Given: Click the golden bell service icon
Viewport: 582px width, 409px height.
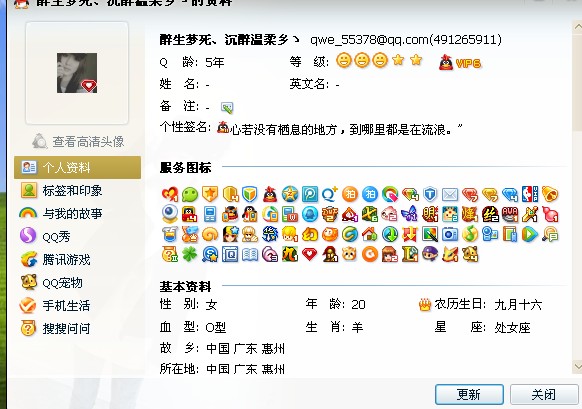Looking at the screenshot, I should (550, 194).
